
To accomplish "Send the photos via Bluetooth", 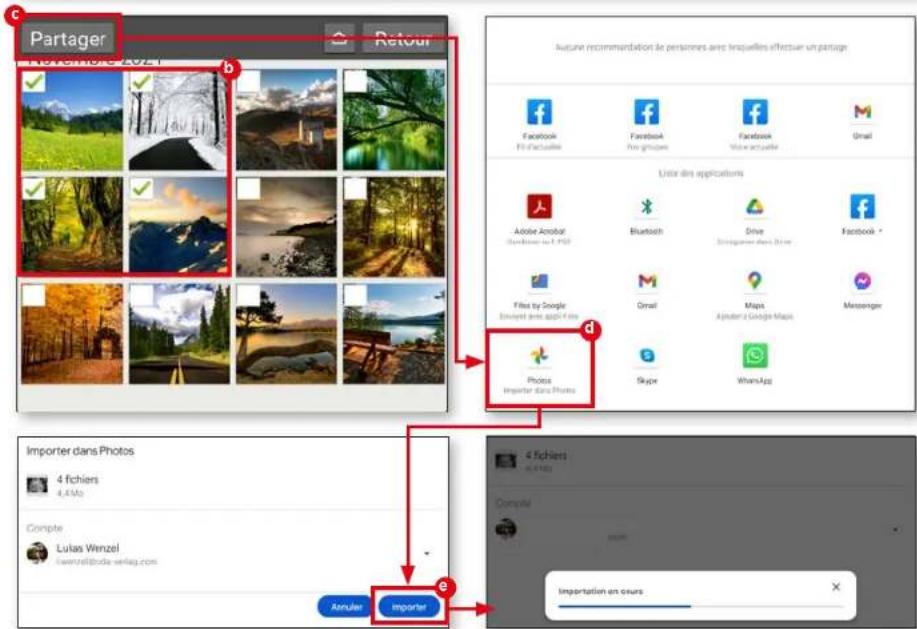I will coord(646,216).
